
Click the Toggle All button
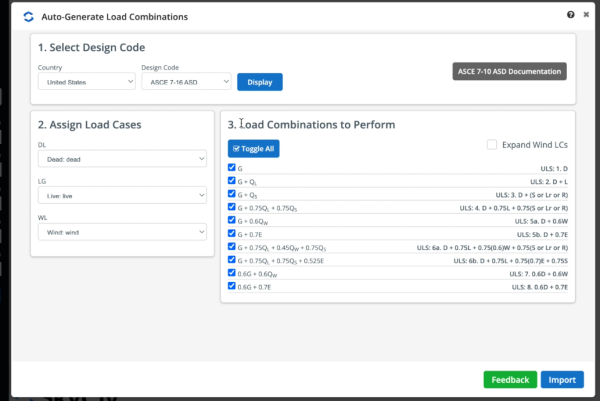click(254, 149)
